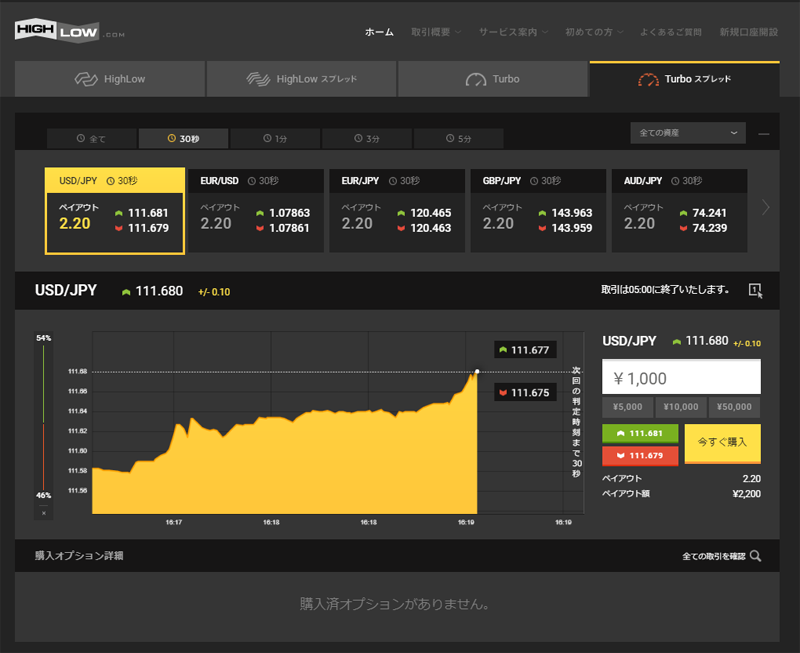This screenshot has width=800, height=653.
Task: Click the ¥1,000 investment amount field
Action: (x=681, y=377)
